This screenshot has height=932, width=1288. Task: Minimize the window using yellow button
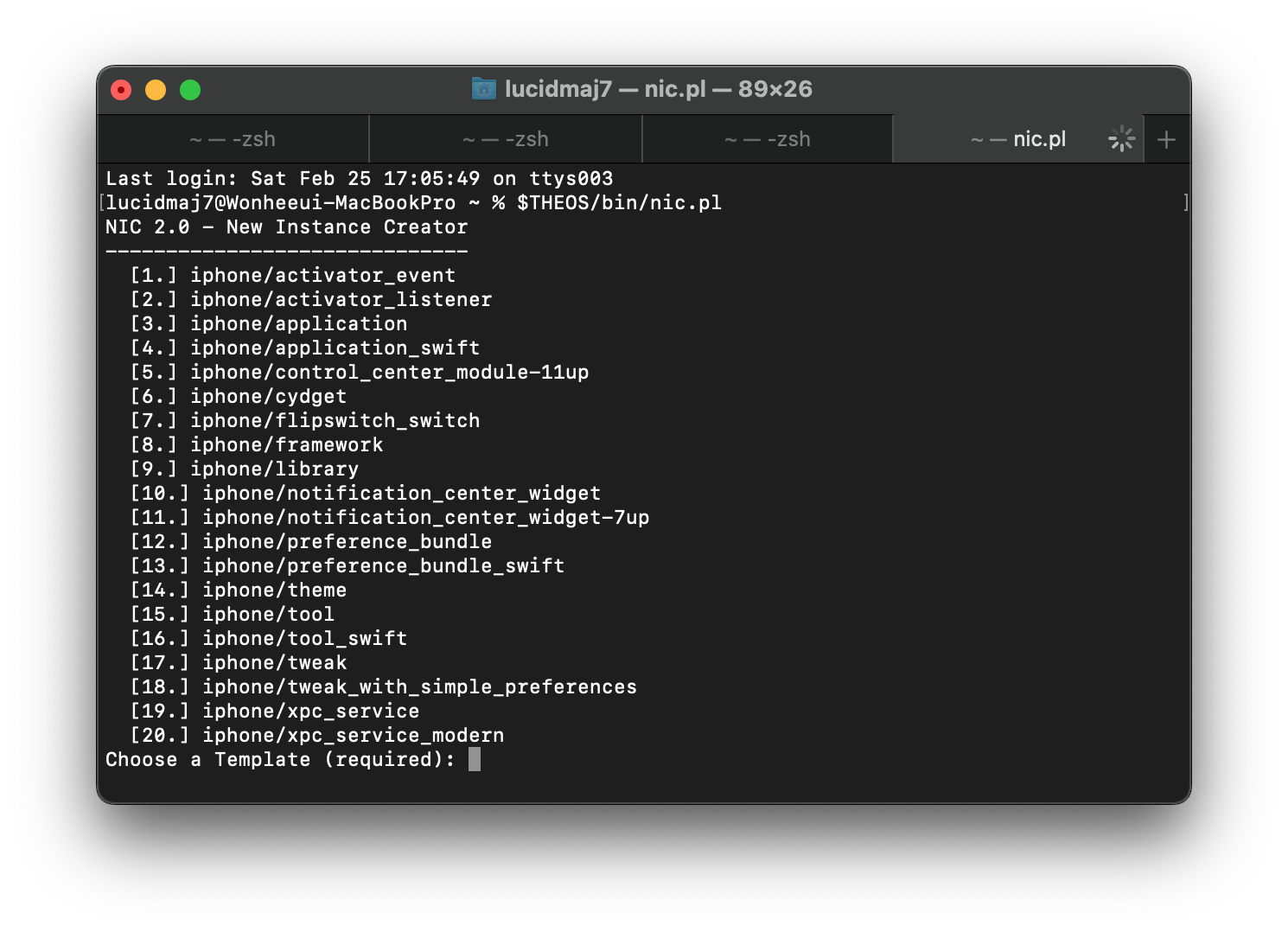pos(156,90)
